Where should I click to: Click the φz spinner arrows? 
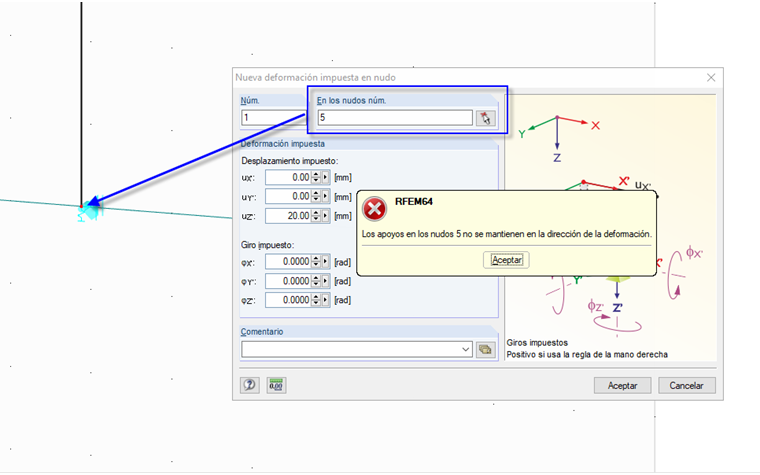click(316, 300)
